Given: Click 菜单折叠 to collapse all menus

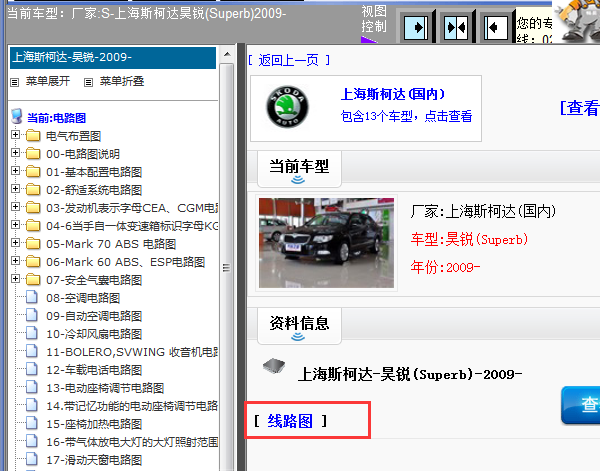Looking at the screenshot, I should [122, 81].
